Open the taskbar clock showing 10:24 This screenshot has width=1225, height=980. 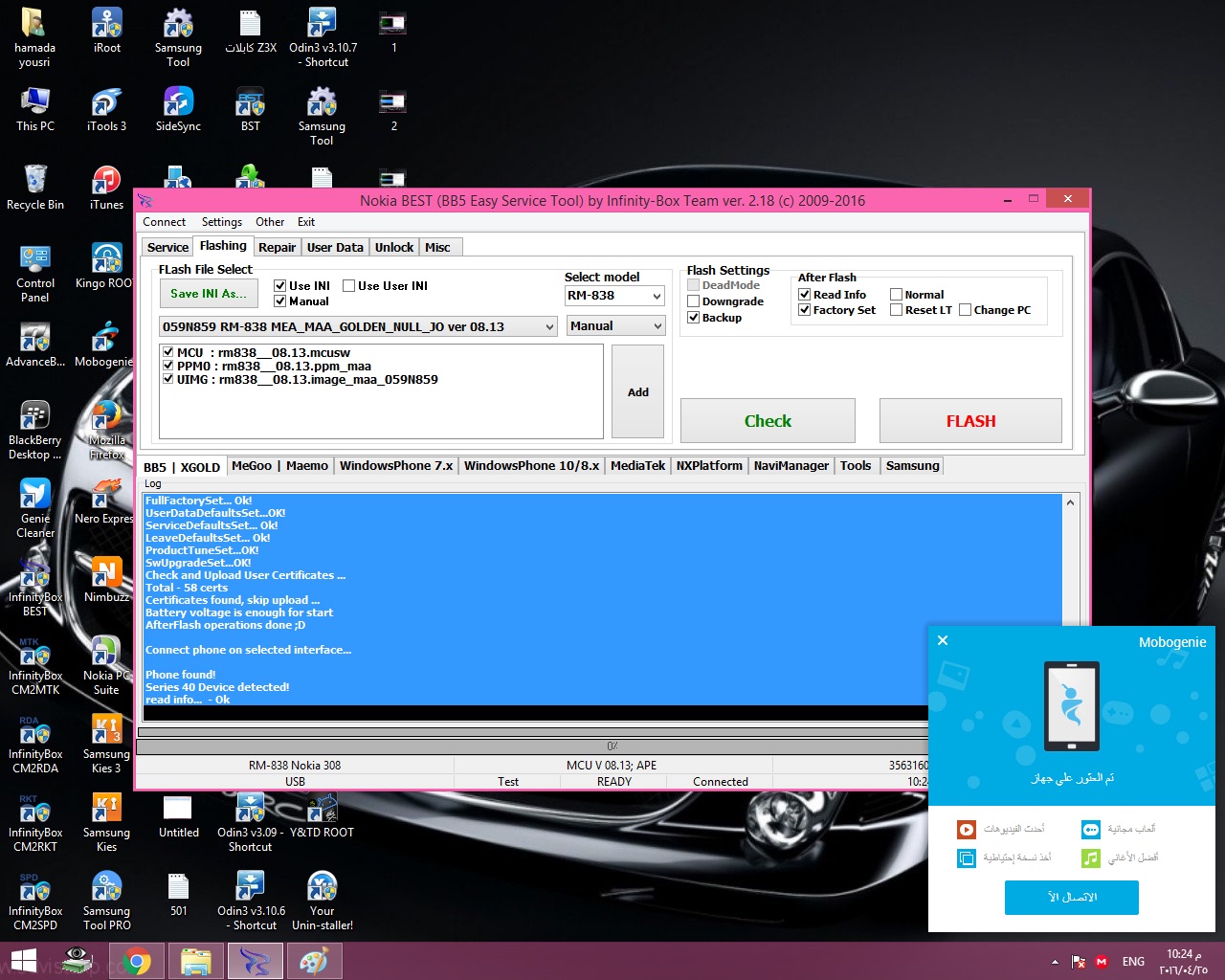tap(1184, 962)
